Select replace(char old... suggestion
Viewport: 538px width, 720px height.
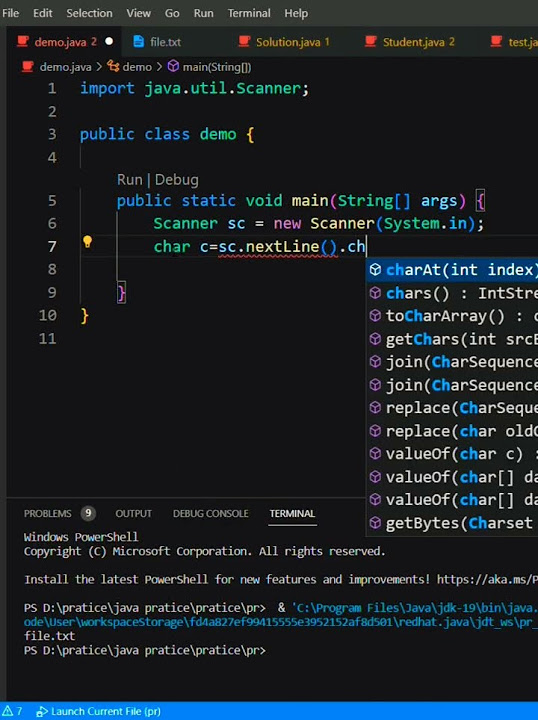452,431
